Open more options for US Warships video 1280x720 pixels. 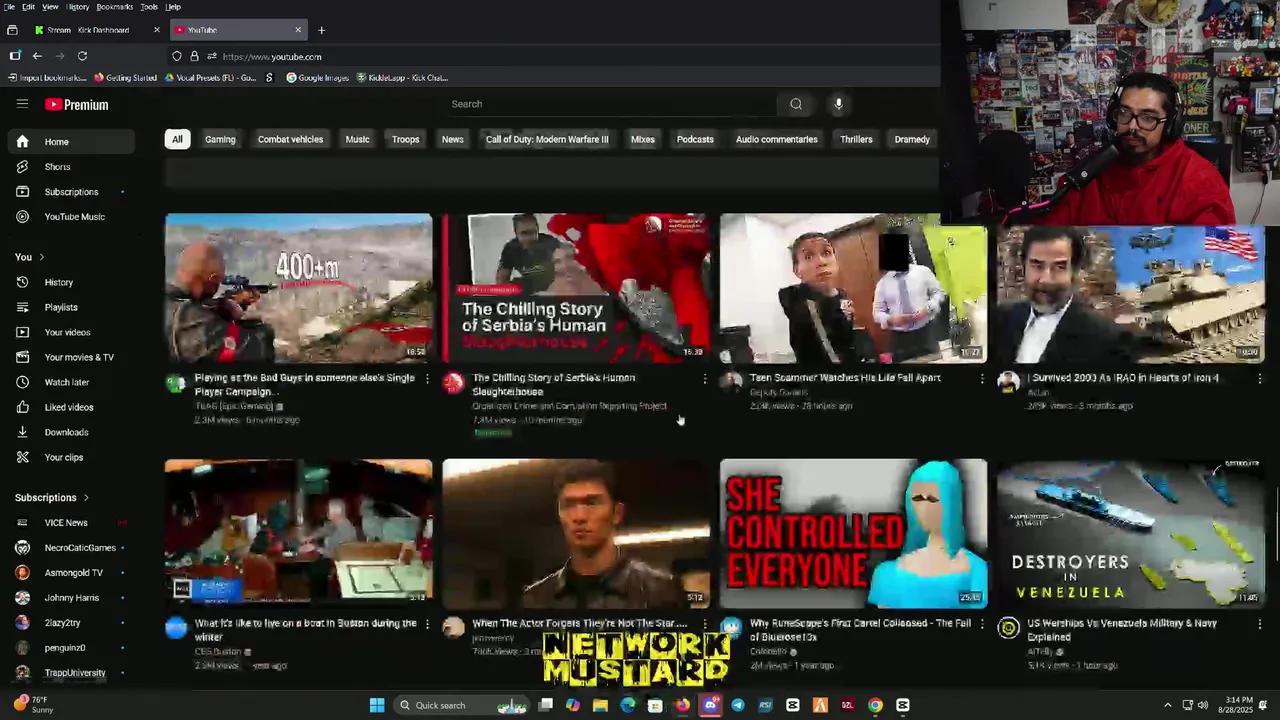[x=1259, y=624]
